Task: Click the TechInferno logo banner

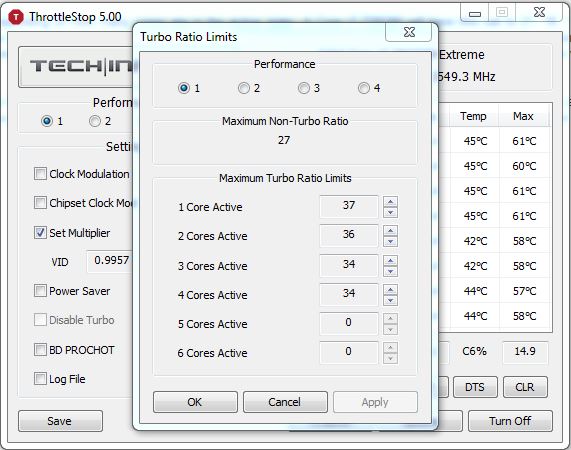Action: [x=76, y=67]
